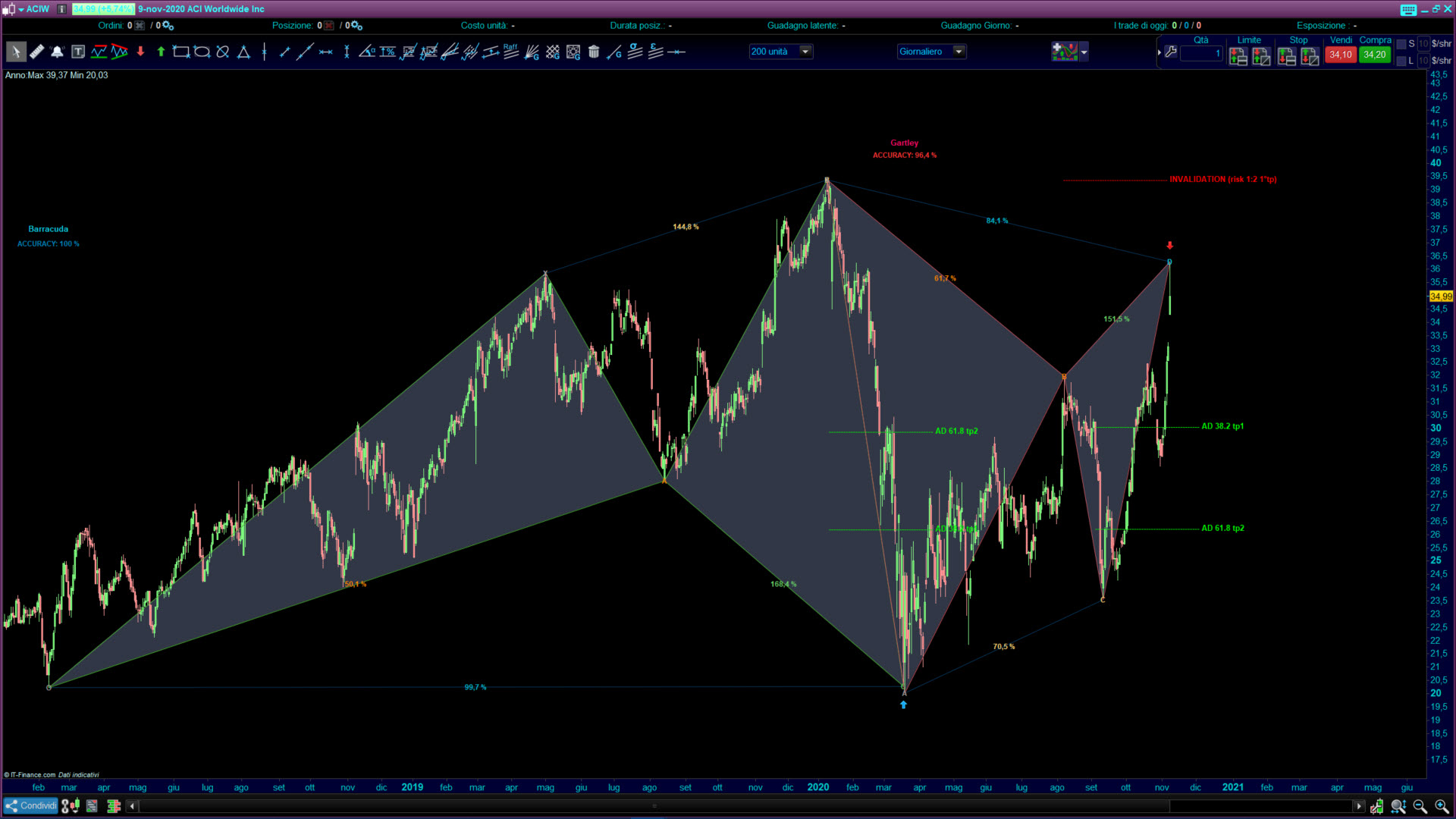Choose the red down arrow tool

[x=140, y=52]
